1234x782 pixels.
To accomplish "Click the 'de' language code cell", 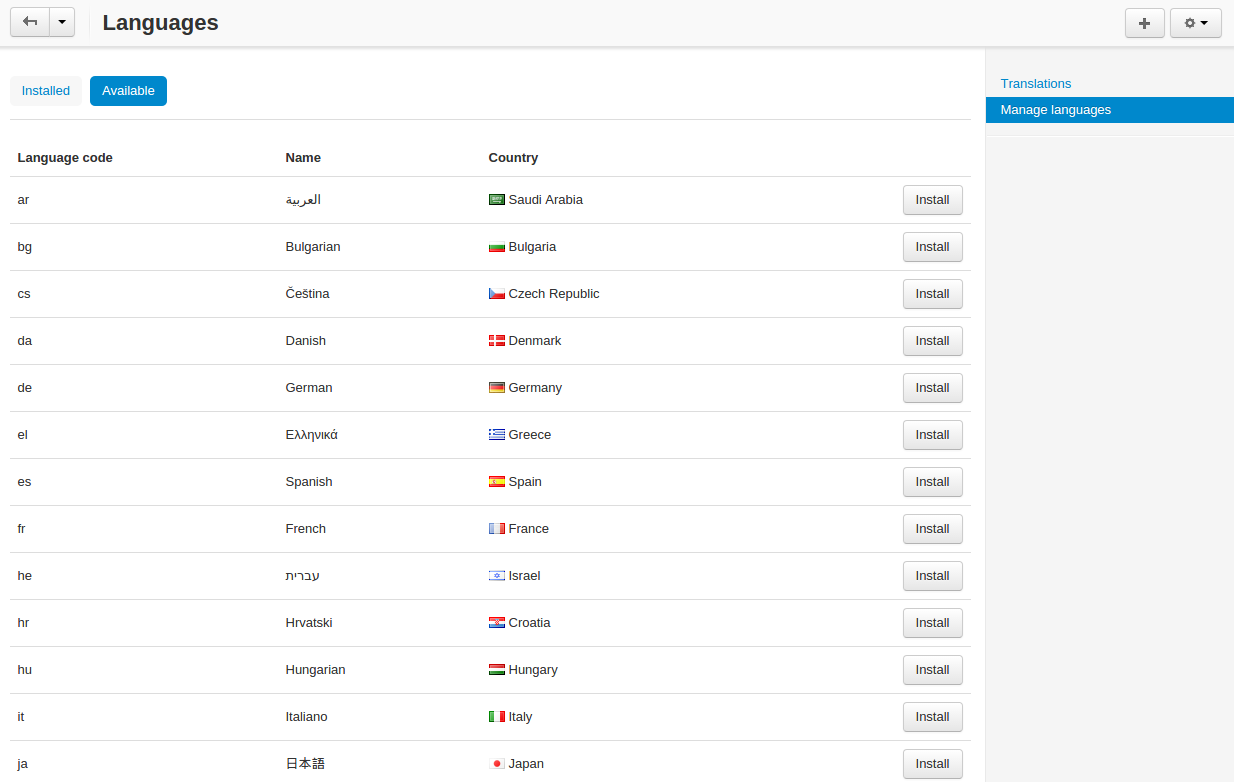I will (x=25, y=388).
